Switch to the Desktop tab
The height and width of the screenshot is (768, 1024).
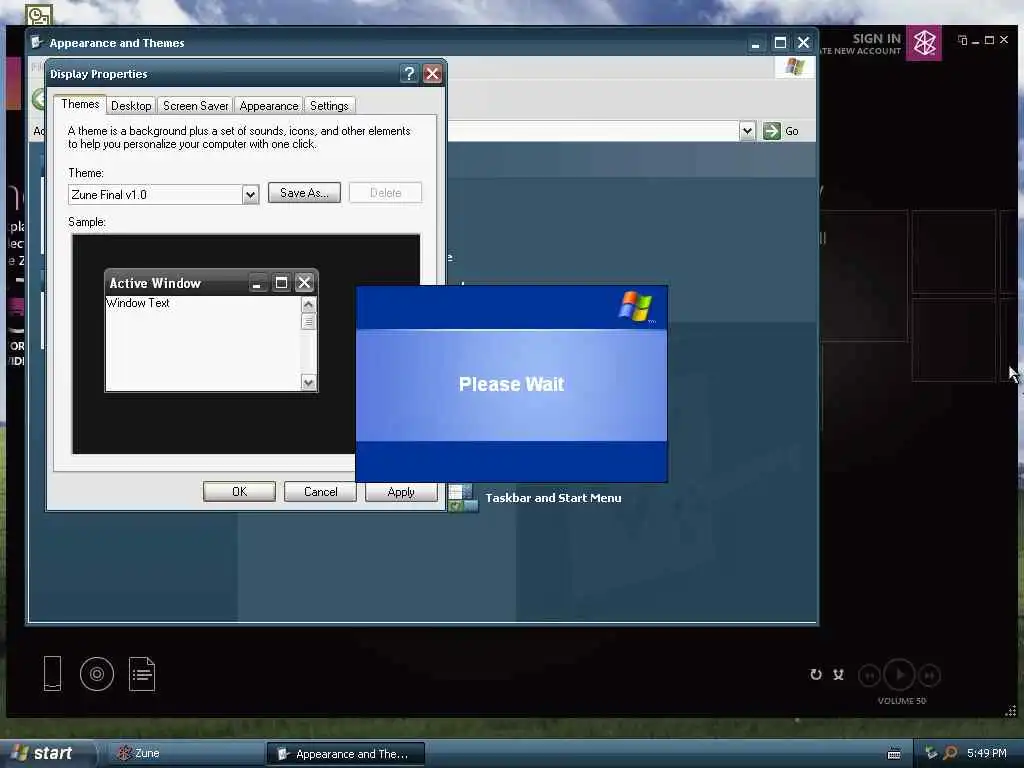[131, 106]
